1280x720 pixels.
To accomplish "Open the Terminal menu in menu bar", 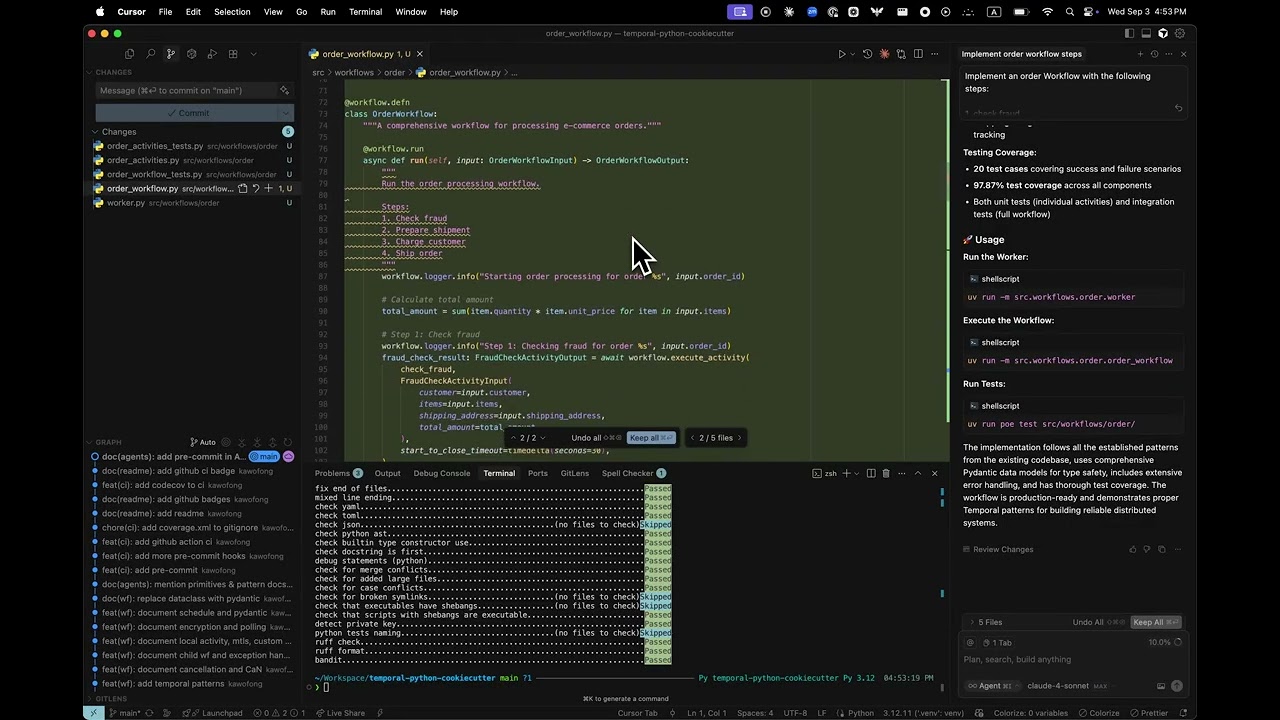I will tap(365, 12).
